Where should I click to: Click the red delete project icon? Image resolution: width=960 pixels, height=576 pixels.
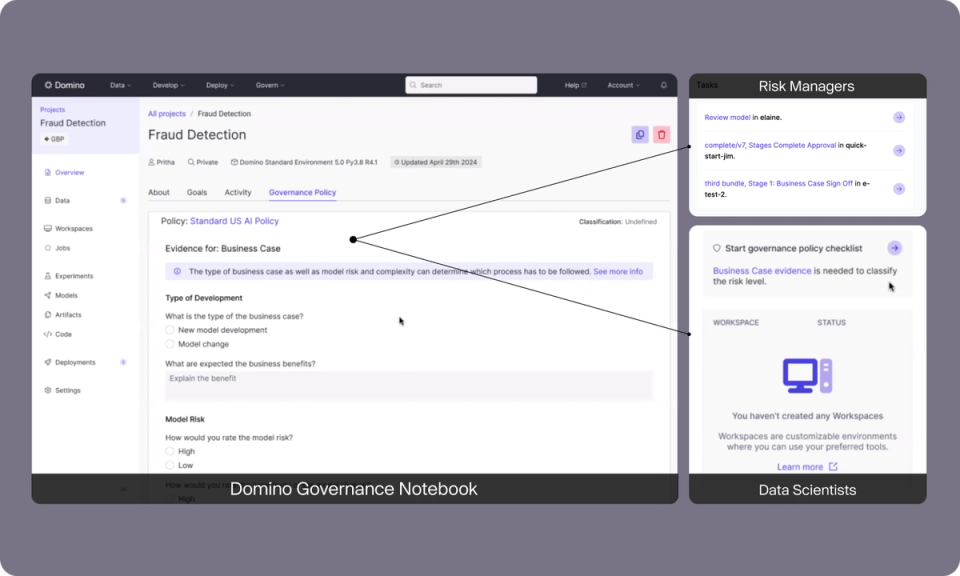[x=661, y=134]
